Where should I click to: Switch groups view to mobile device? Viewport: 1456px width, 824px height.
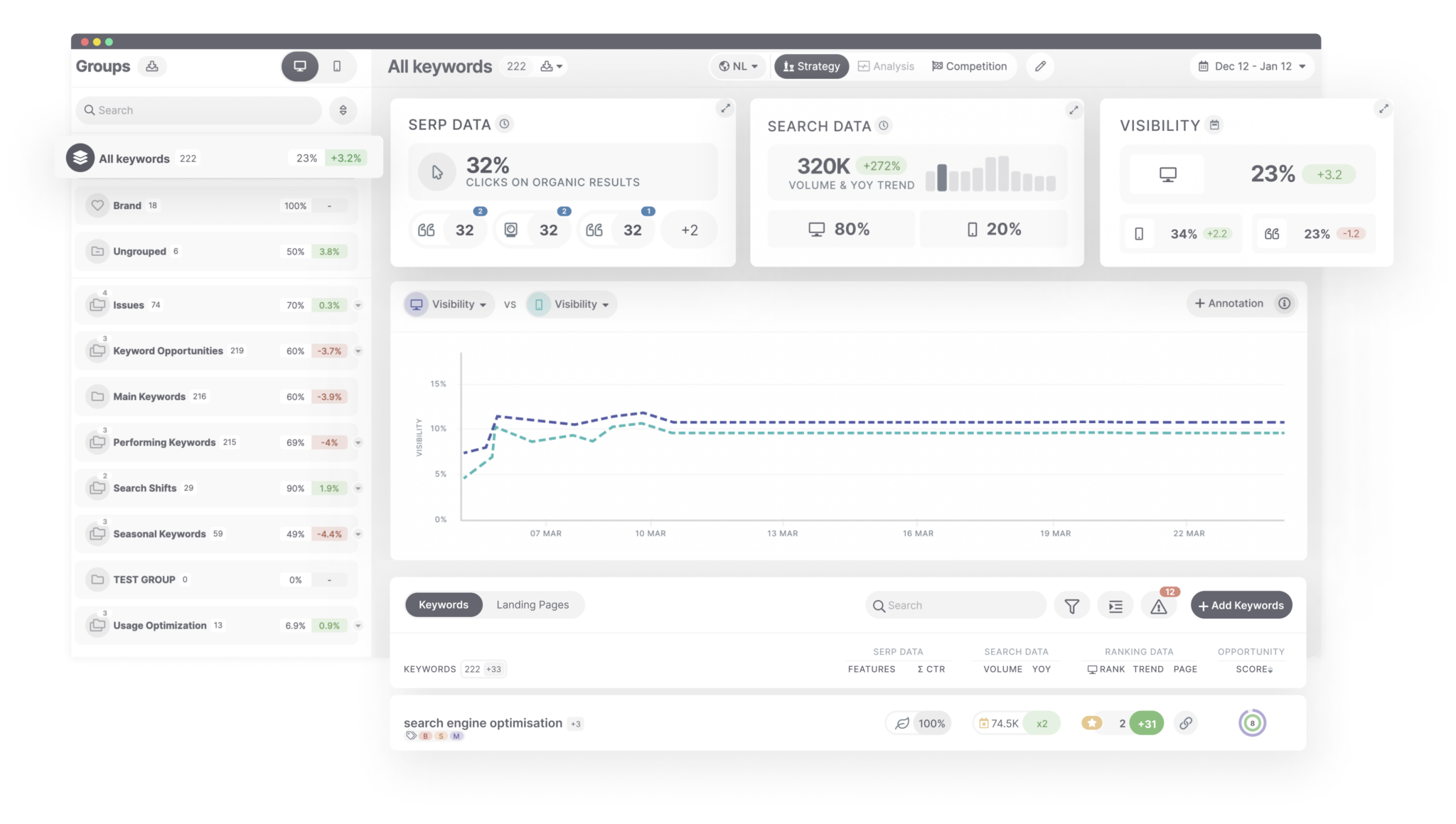(x=337, y=66)
